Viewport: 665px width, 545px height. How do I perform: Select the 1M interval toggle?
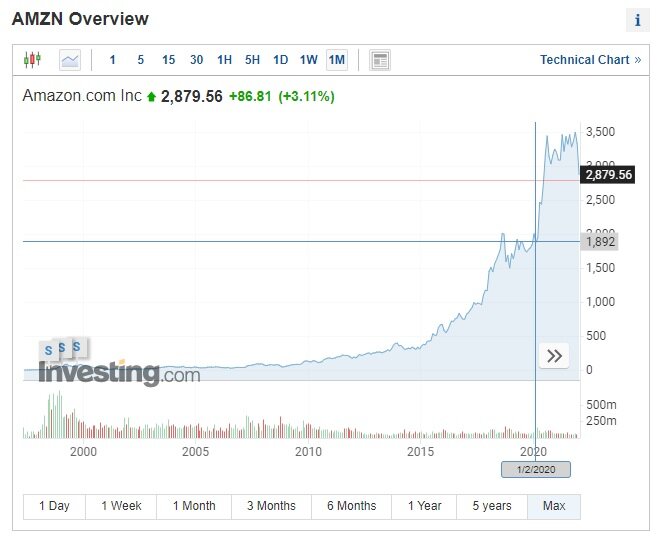tap(337, 60)
